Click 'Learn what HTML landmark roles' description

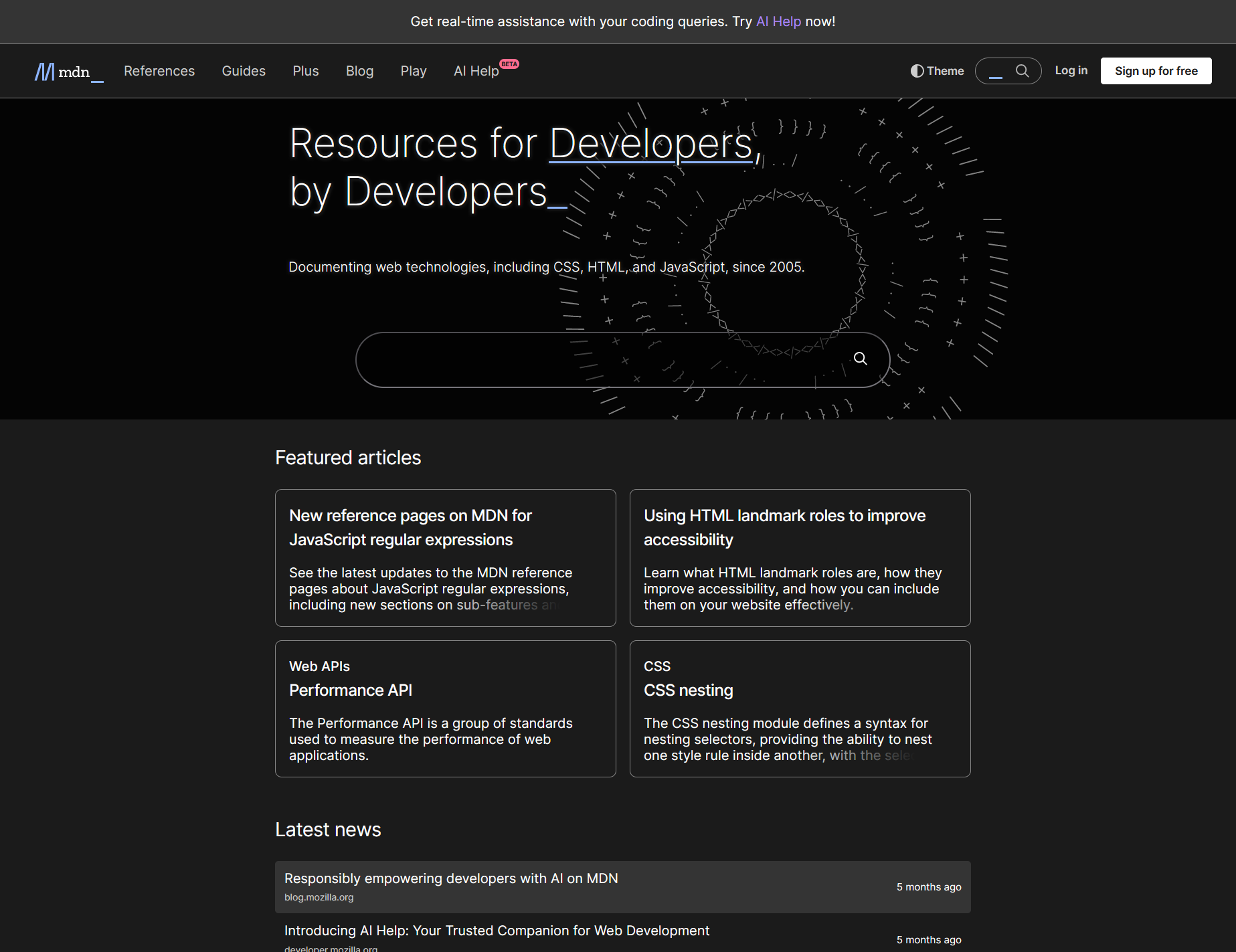(792, 589)
